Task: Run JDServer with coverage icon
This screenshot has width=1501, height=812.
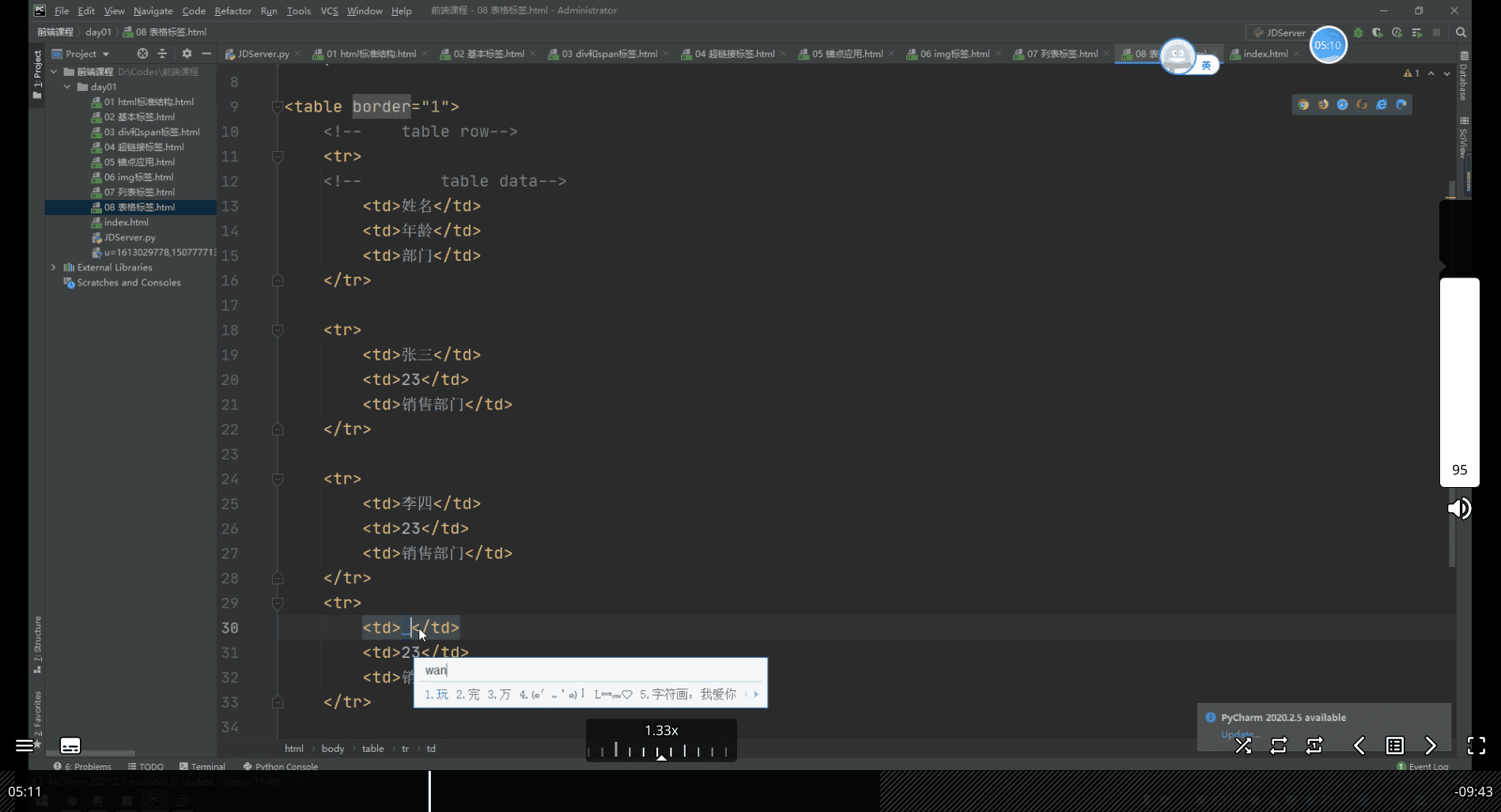Action: (1378, 32)
